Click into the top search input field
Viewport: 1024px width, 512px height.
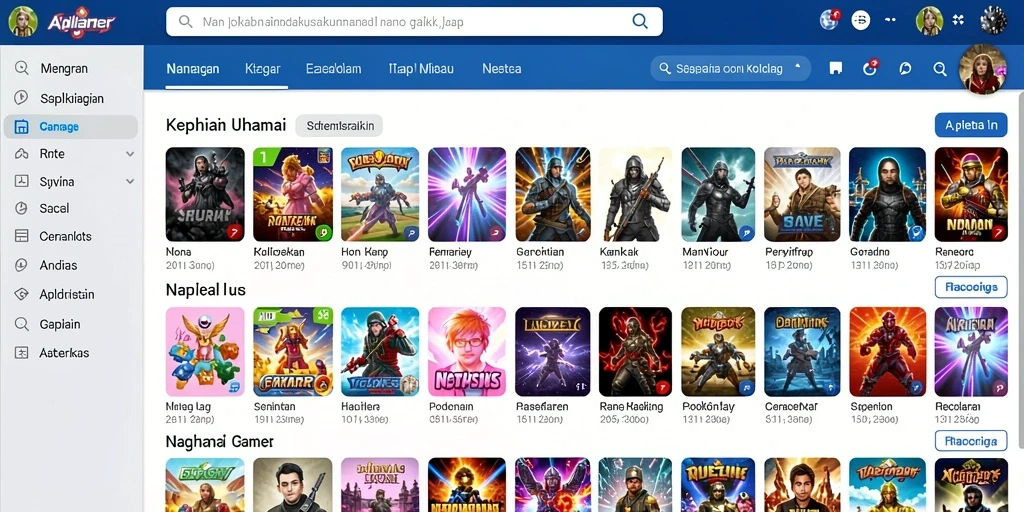(x=415, y=22)
